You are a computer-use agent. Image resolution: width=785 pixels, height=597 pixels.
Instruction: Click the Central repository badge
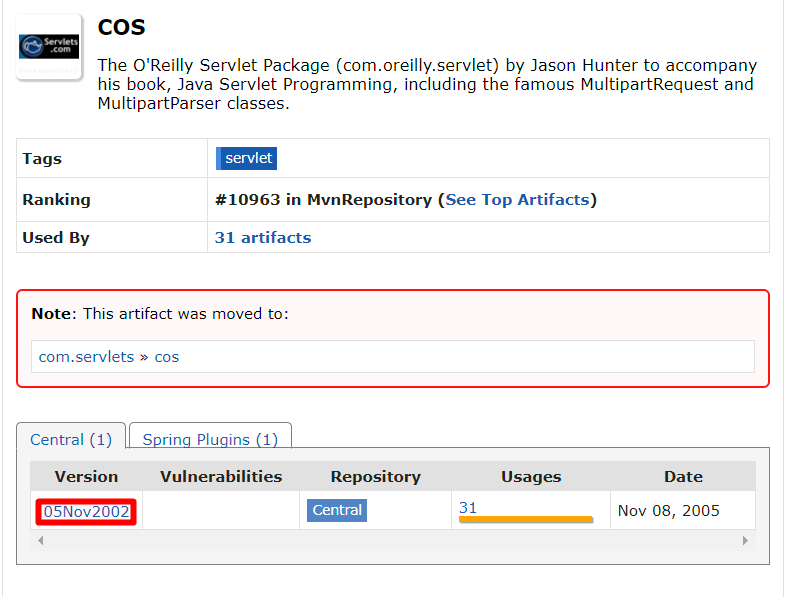[337, 510]
